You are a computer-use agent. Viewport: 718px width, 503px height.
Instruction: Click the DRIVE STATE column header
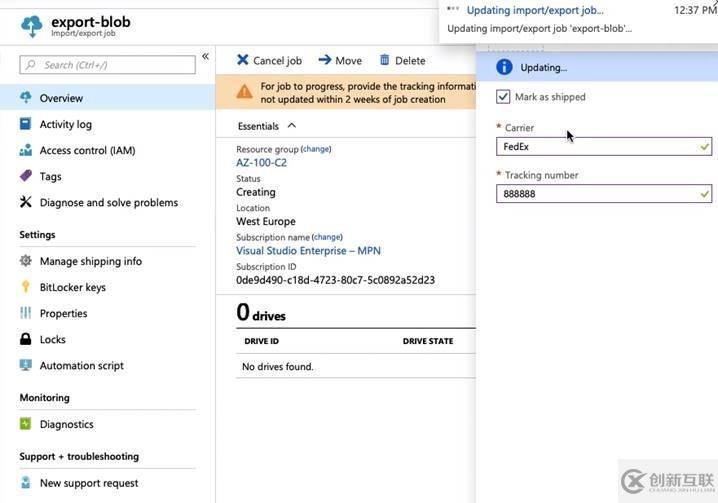click(x=428, y=341)
